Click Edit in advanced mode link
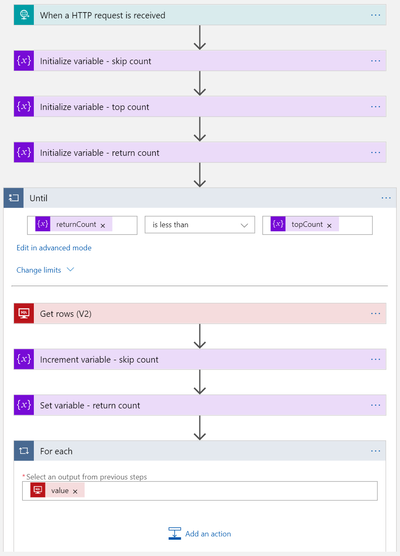The height and width of the screenshot is (556, 400). (x=54, y=248)
